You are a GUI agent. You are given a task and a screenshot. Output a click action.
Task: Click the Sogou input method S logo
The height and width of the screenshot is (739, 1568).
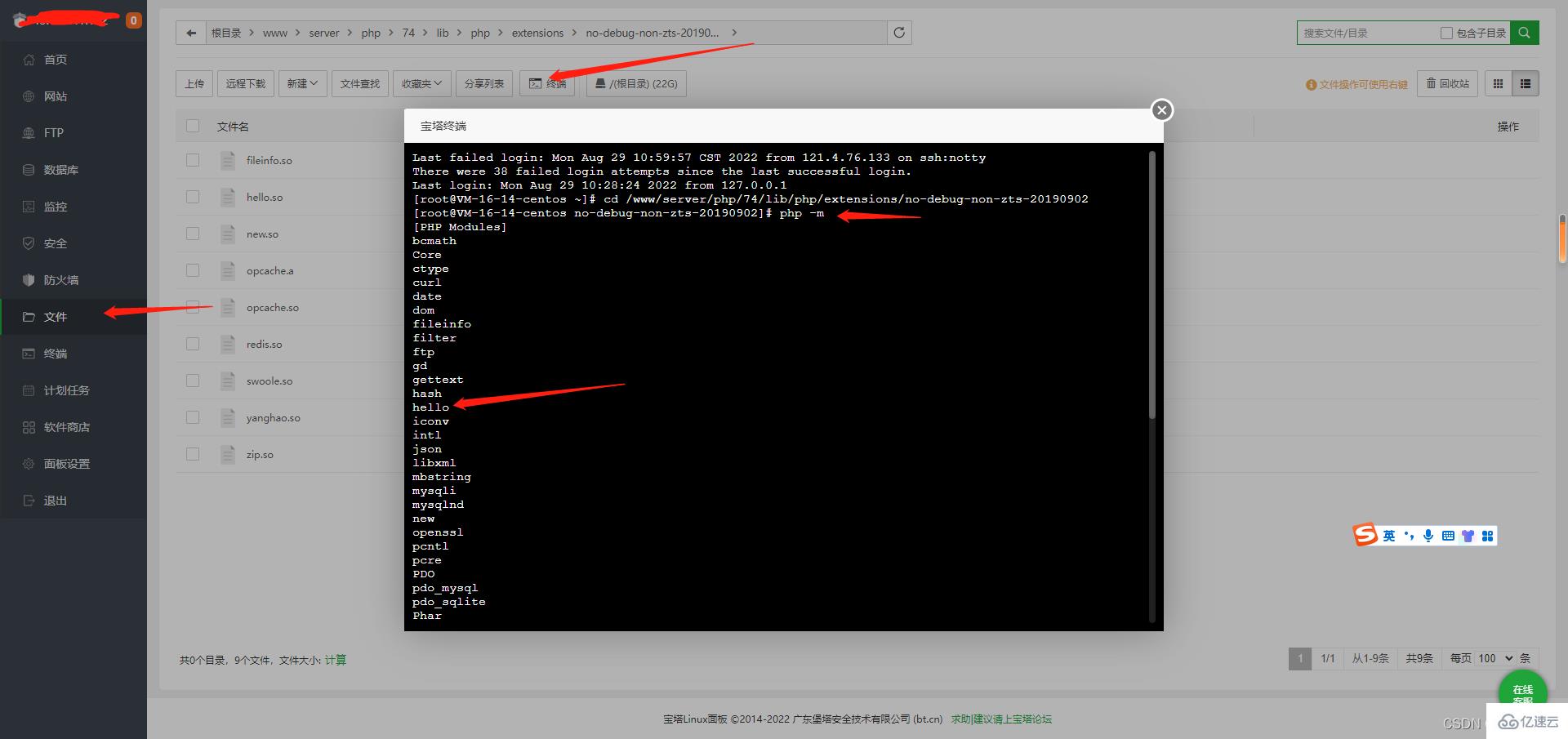point(1365,535)
